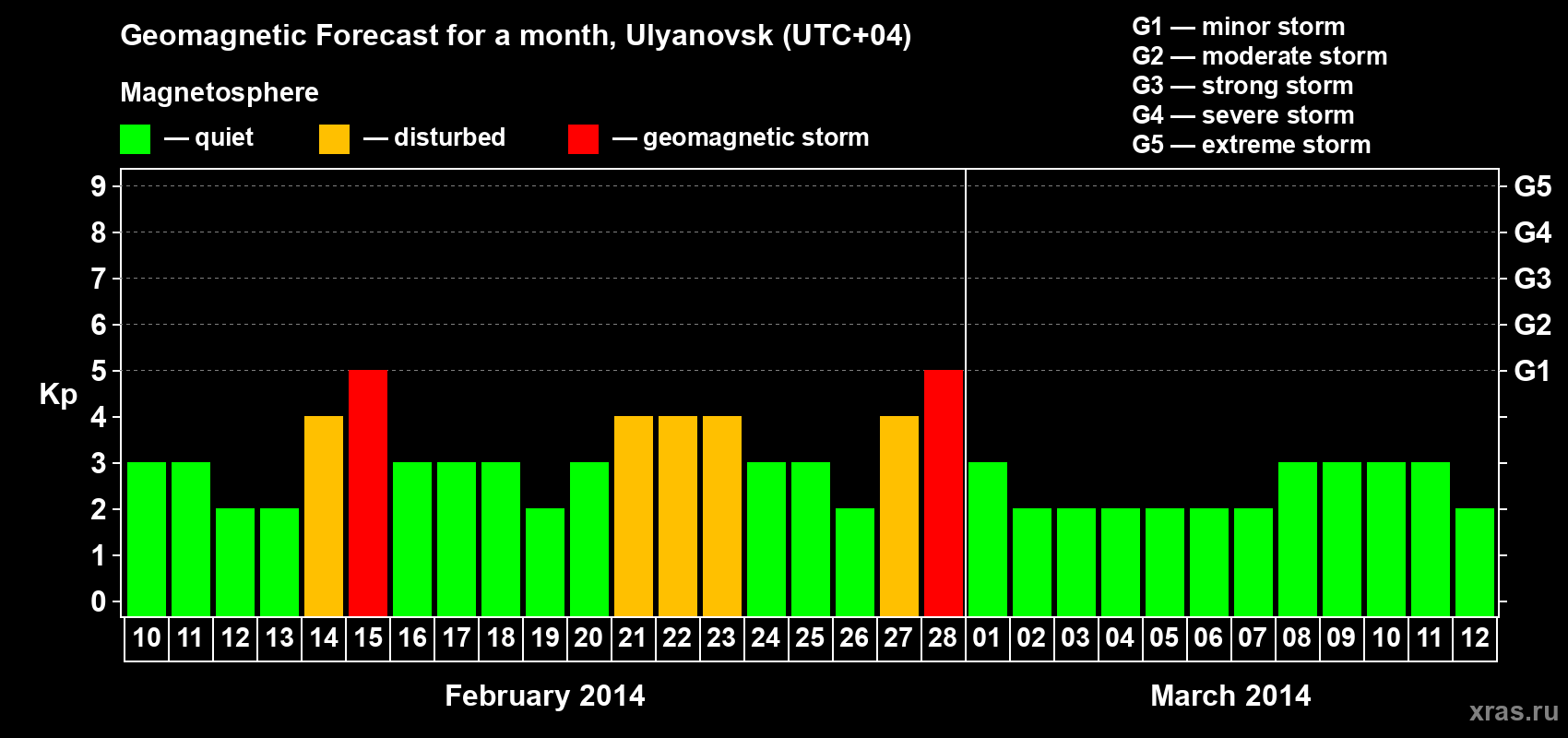Select the orange bar for February 14
Viewport: 1568px width, 738px height.
click(324, 516)
